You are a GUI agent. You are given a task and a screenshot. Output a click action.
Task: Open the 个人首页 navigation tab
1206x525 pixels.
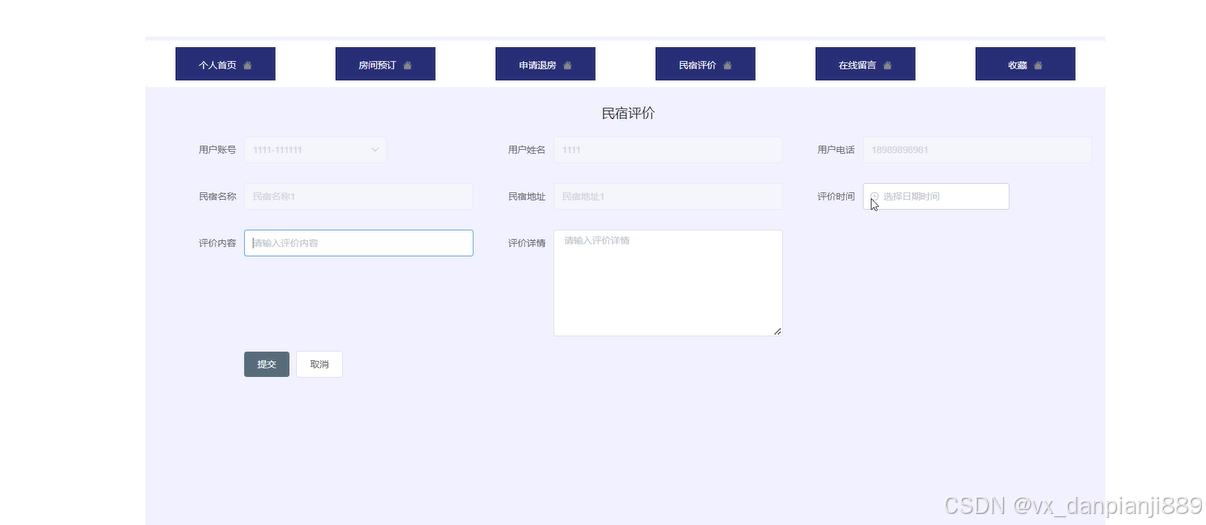pos(225,64)
